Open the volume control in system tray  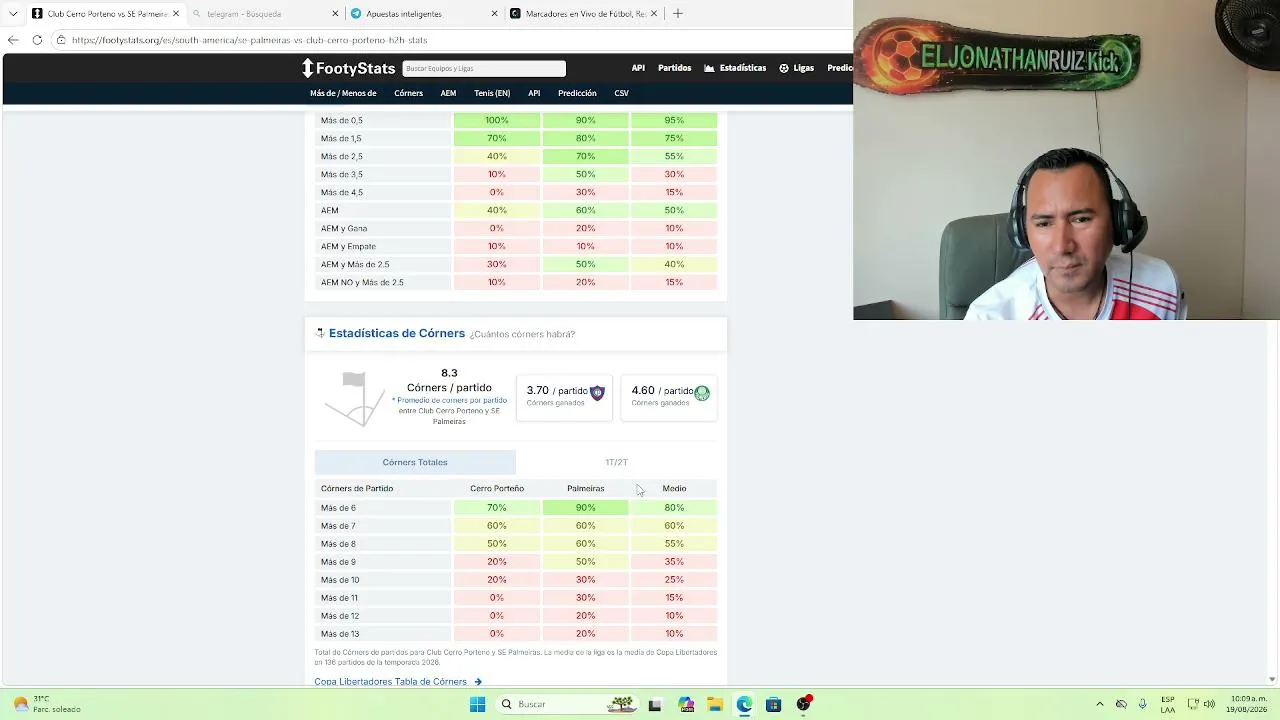pos(1209,704)
